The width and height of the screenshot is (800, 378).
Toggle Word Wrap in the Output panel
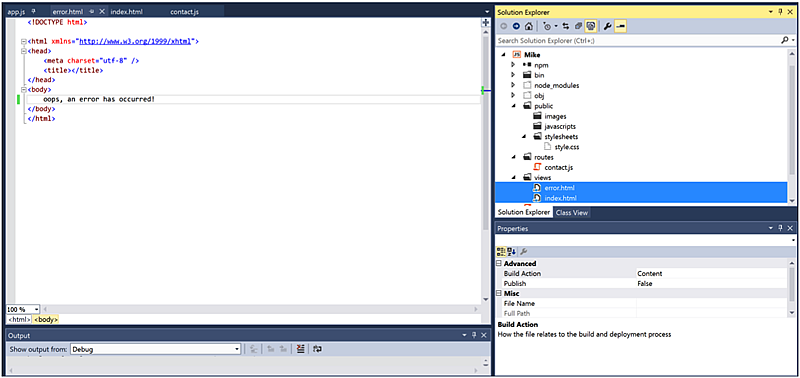(318, 349)
